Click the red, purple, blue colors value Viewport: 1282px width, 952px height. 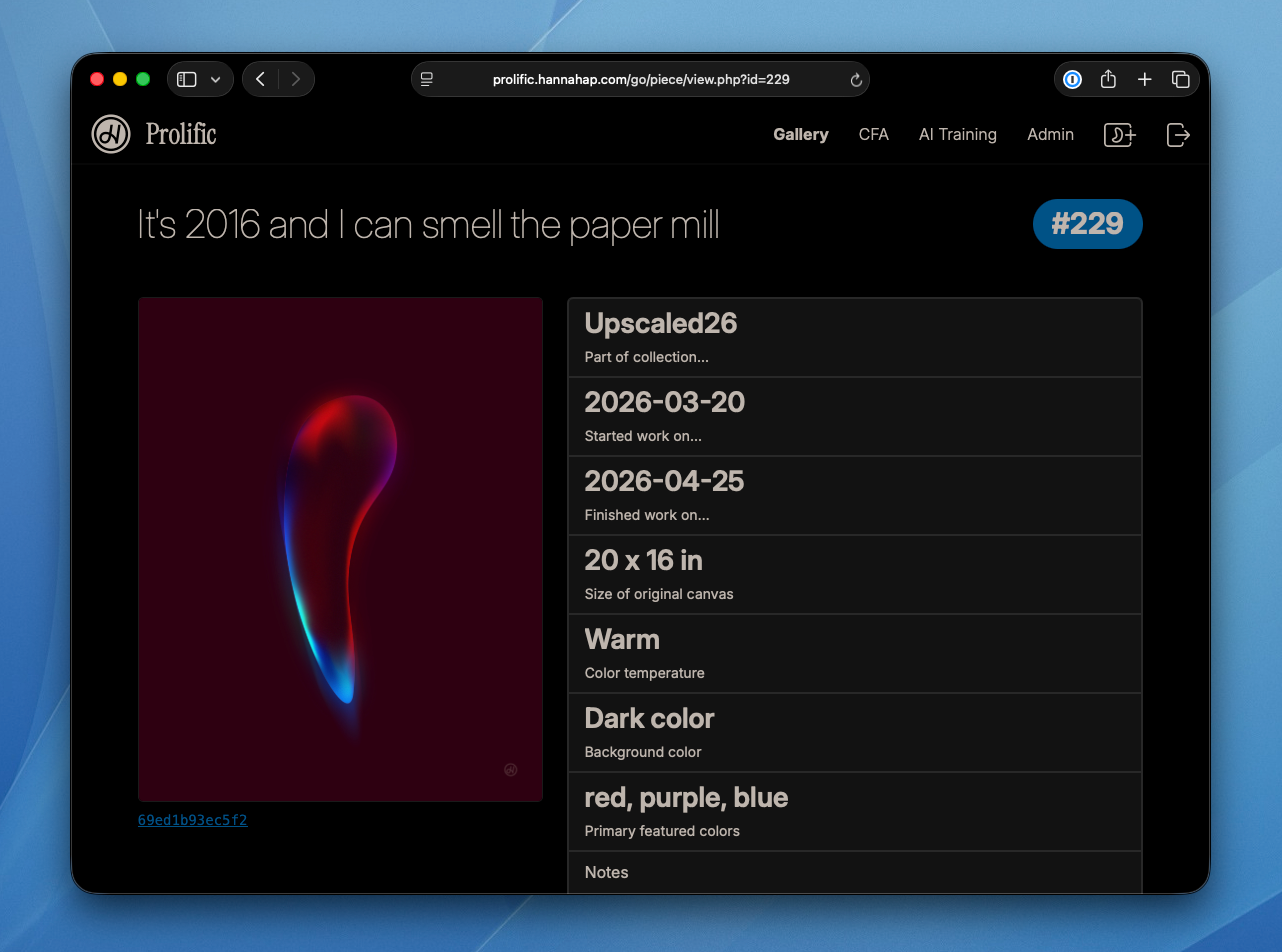[687, 797]
